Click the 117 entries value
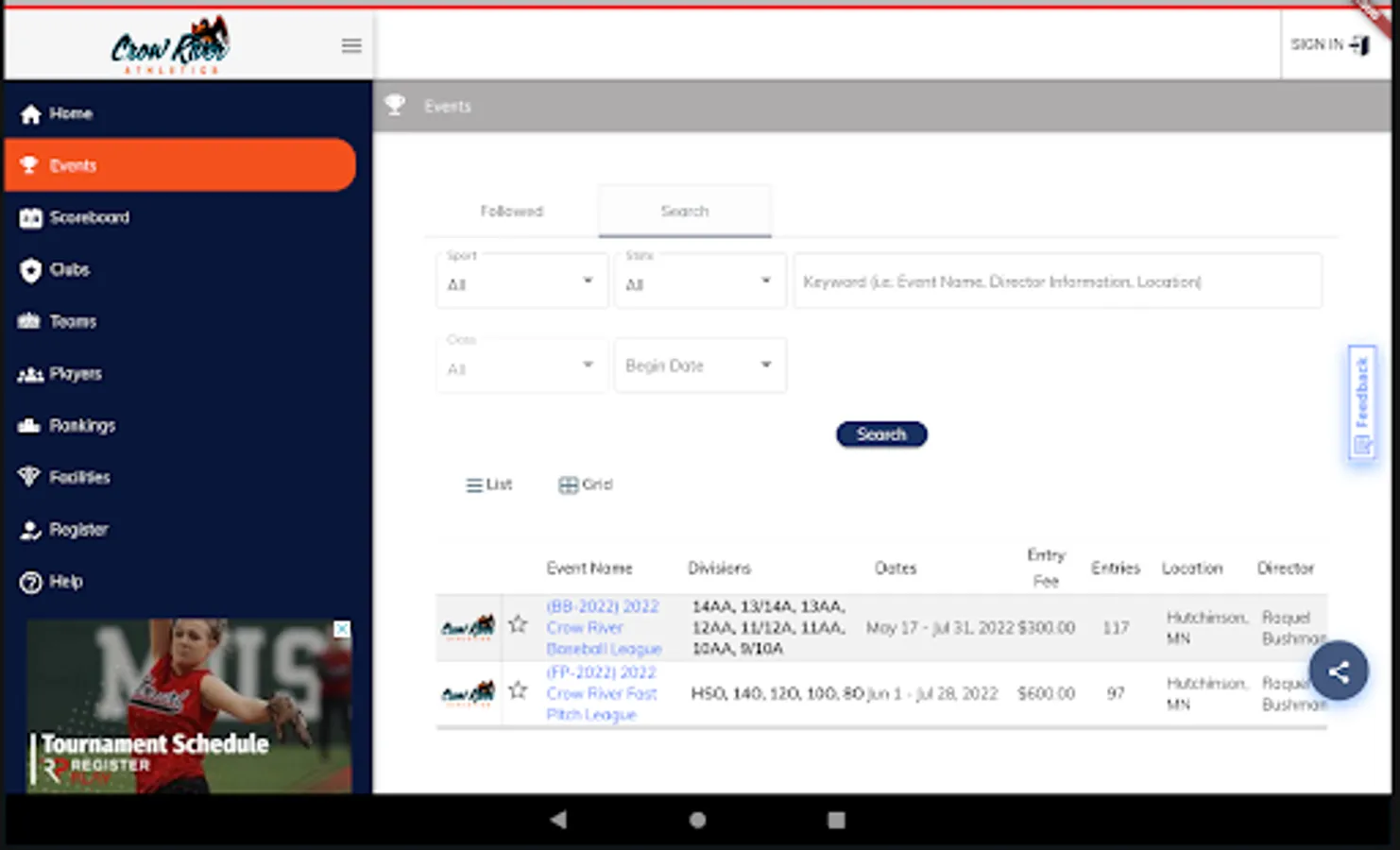This screenshot has height=850, width=1400. click(1116, 627)
